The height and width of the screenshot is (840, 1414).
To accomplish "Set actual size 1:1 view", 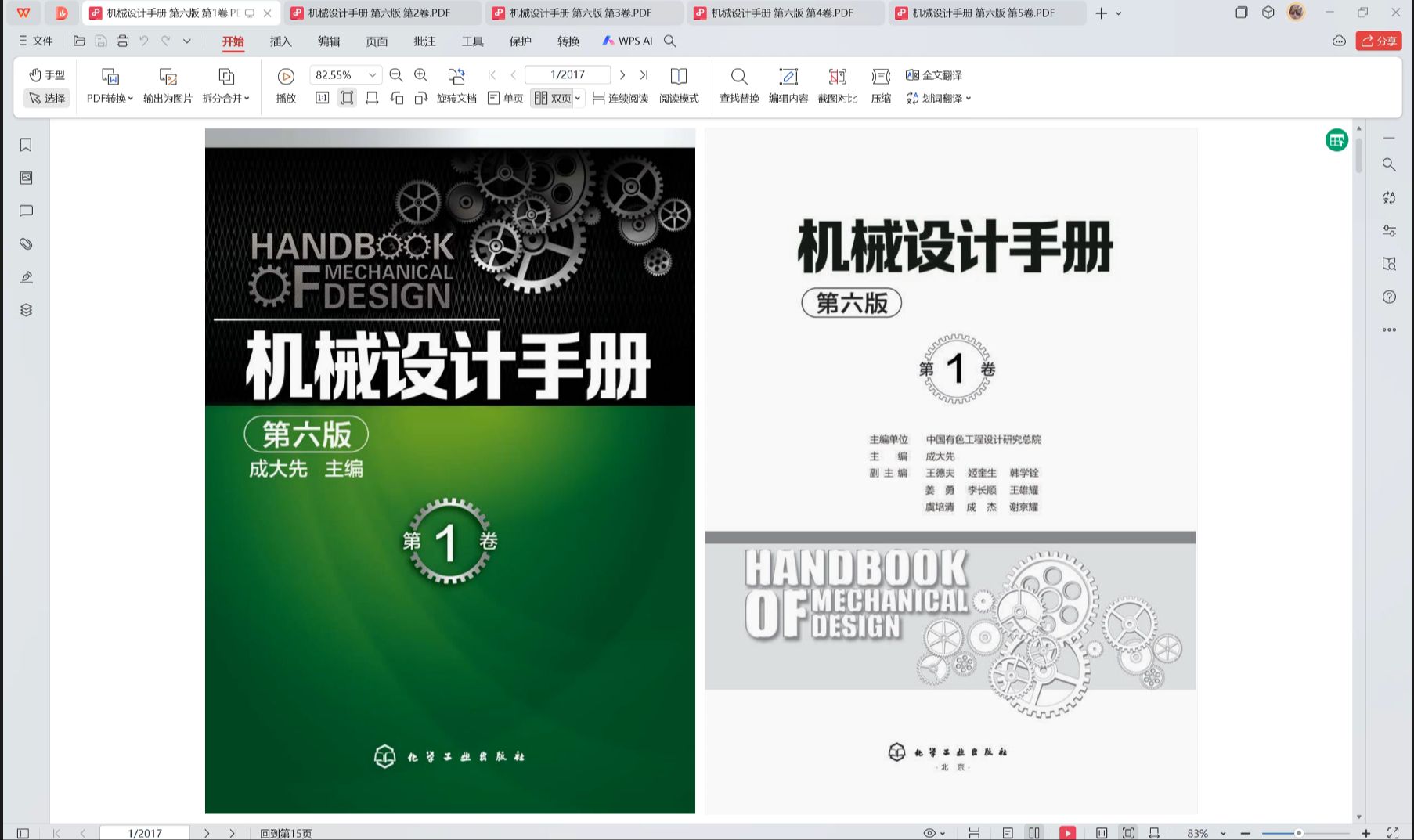I will pyautogui.click(x=322, y=98).
